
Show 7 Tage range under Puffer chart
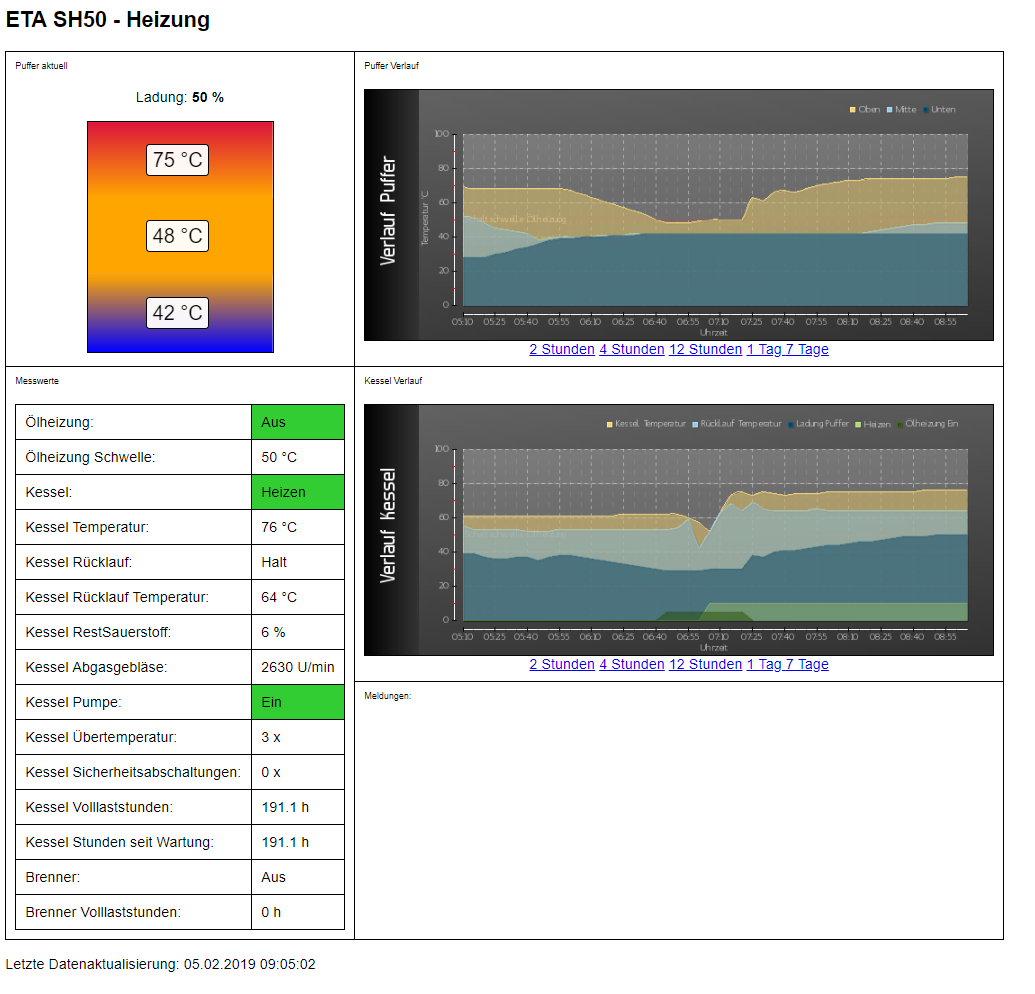point(807,349)
